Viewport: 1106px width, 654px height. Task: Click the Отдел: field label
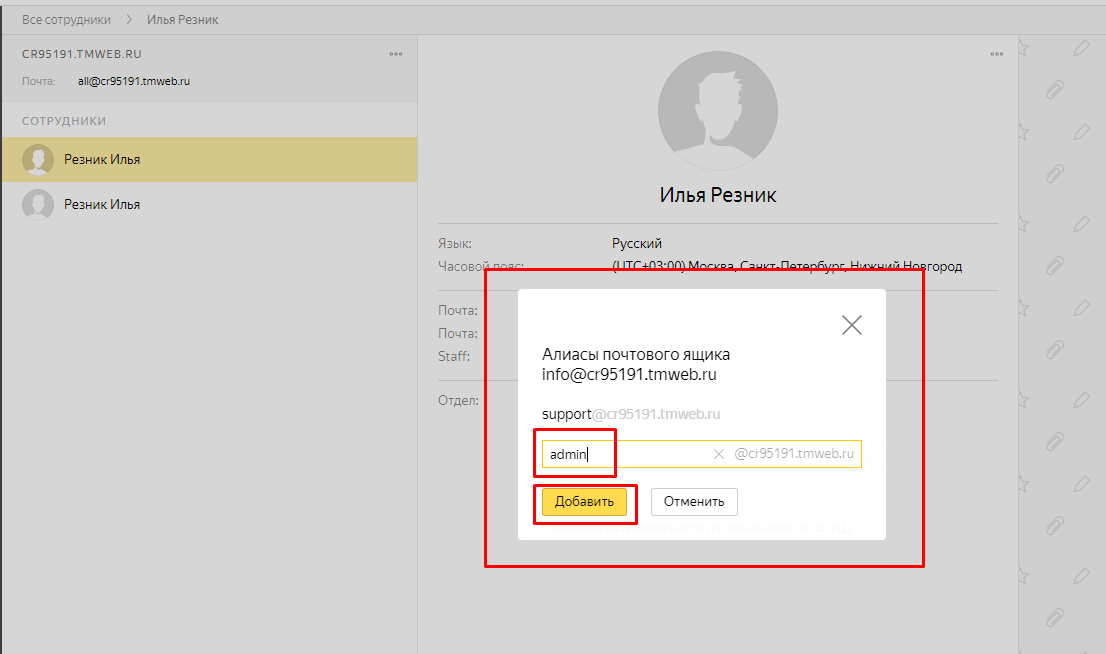[x=458, y=401]
